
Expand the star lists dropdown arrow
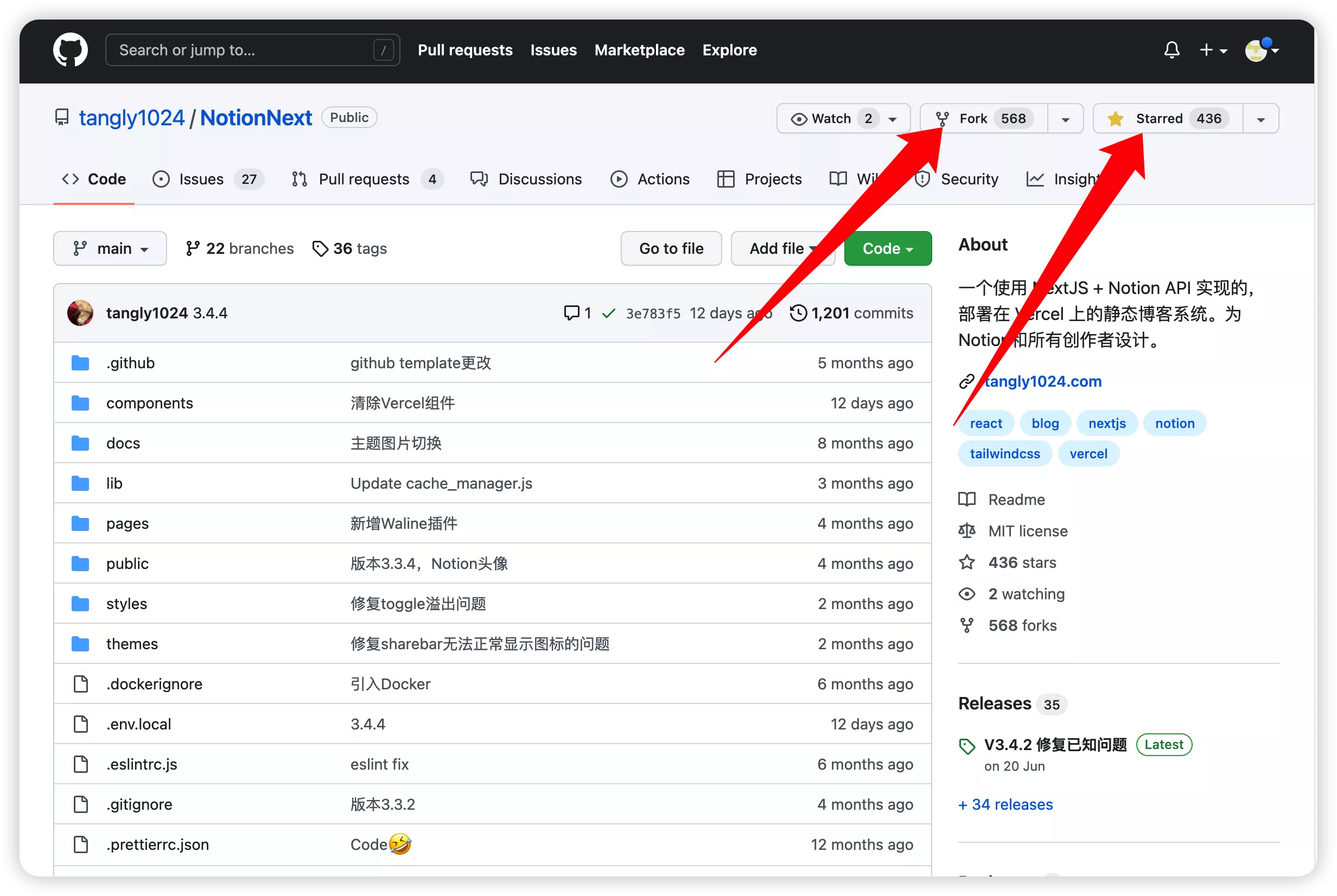tap(1260, 119)
